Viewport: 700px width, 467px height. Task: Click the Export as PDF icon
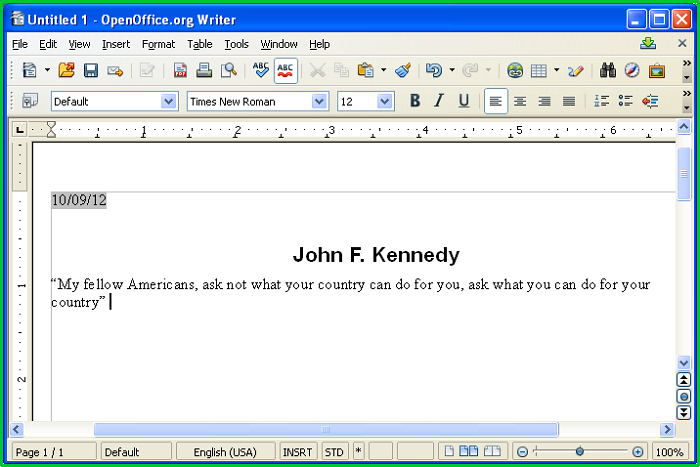181,70
